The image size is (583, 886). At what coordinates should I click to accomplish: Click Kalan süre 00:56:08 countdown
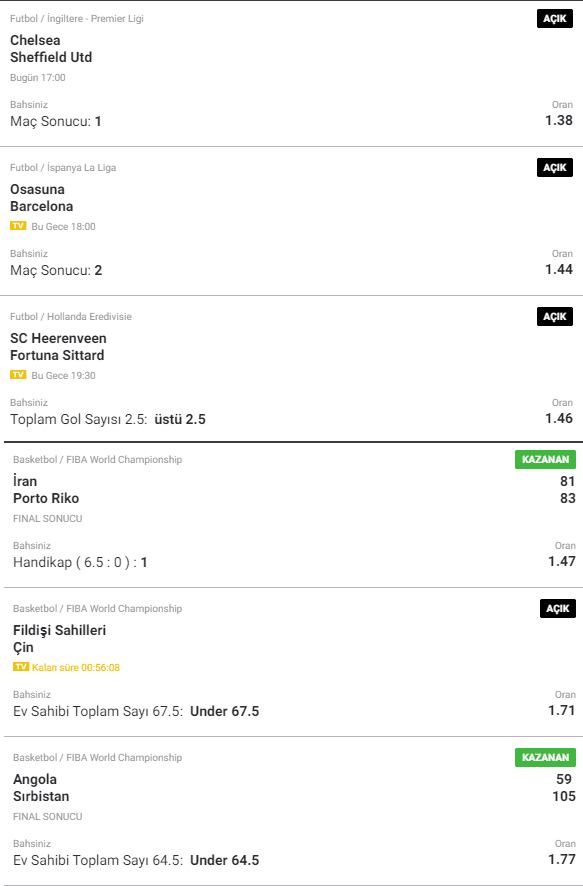(x=76, y=667)
